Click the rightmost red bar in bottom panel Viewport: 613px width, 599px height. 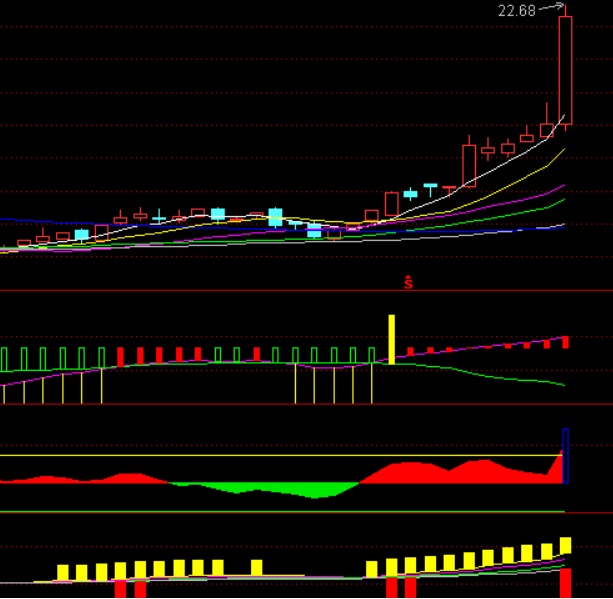click(566, 583)
